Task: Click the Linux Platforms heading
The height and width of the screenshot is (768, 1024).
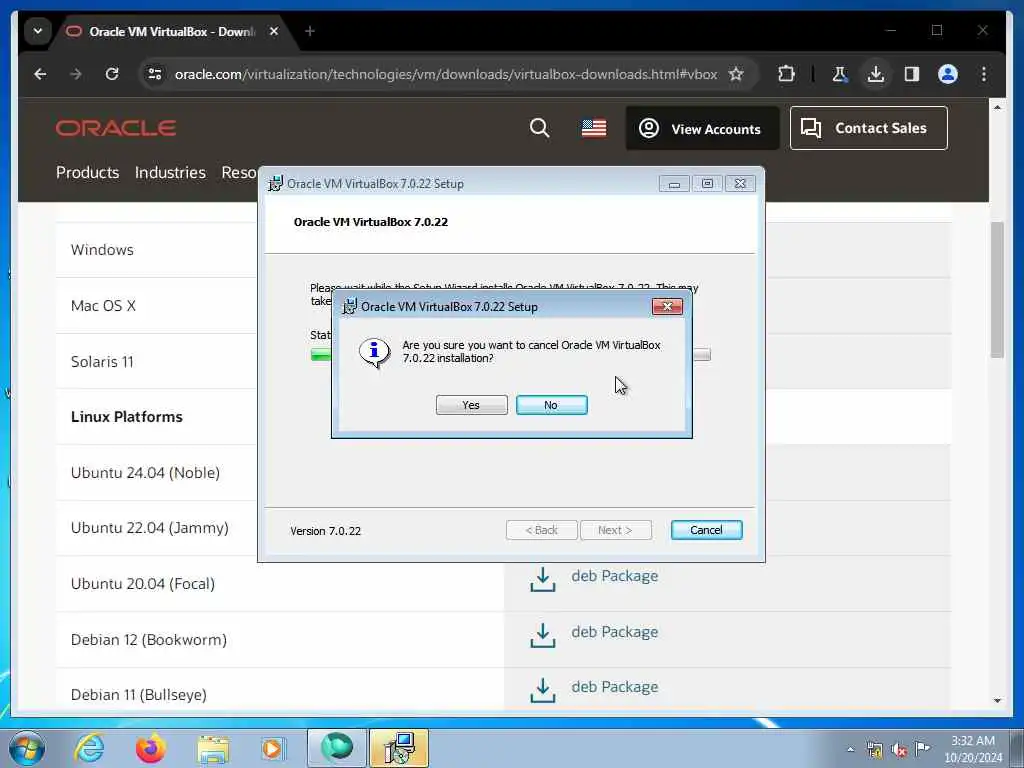Action: click(x=127, y=417)
